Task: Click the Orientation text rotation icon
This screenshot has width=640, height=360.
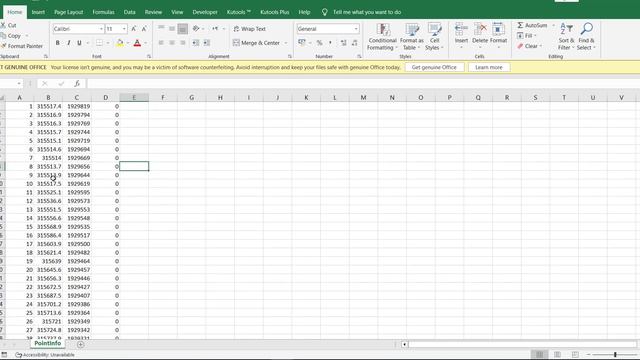Action: (196, 29)
